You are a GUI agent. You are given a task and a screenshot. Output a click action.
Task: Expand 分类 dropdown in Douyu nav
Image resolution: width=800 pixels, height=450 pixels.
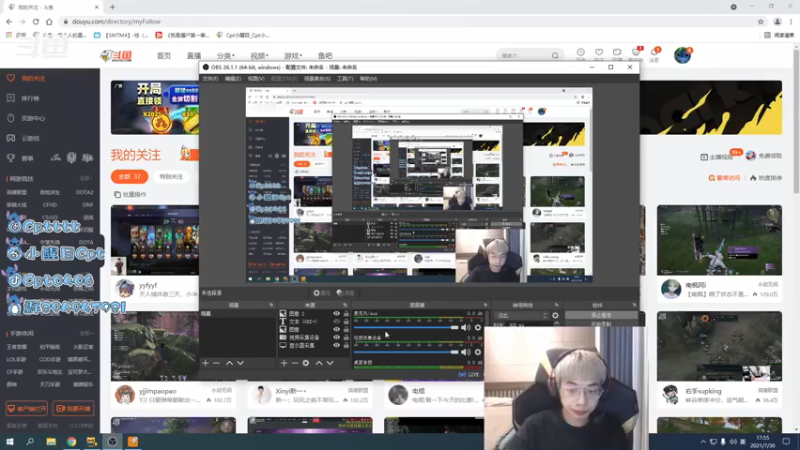pos(226,56)
